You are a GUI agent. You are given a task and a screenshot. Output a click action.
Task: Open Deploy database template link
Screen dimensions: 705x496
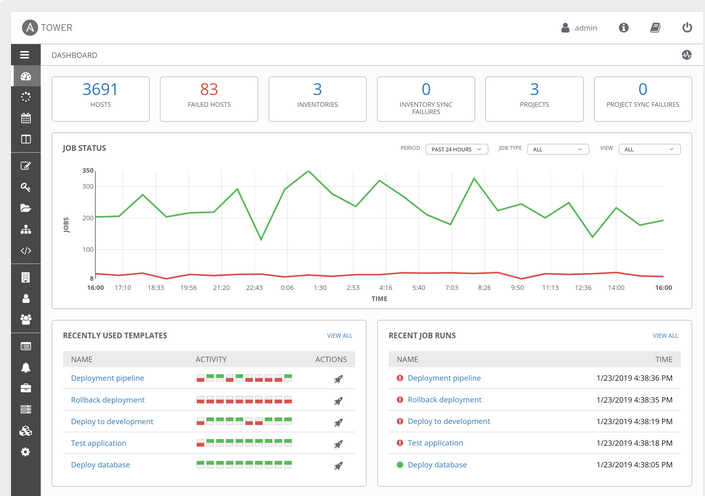pyautogui.click(x=100, y=465)
